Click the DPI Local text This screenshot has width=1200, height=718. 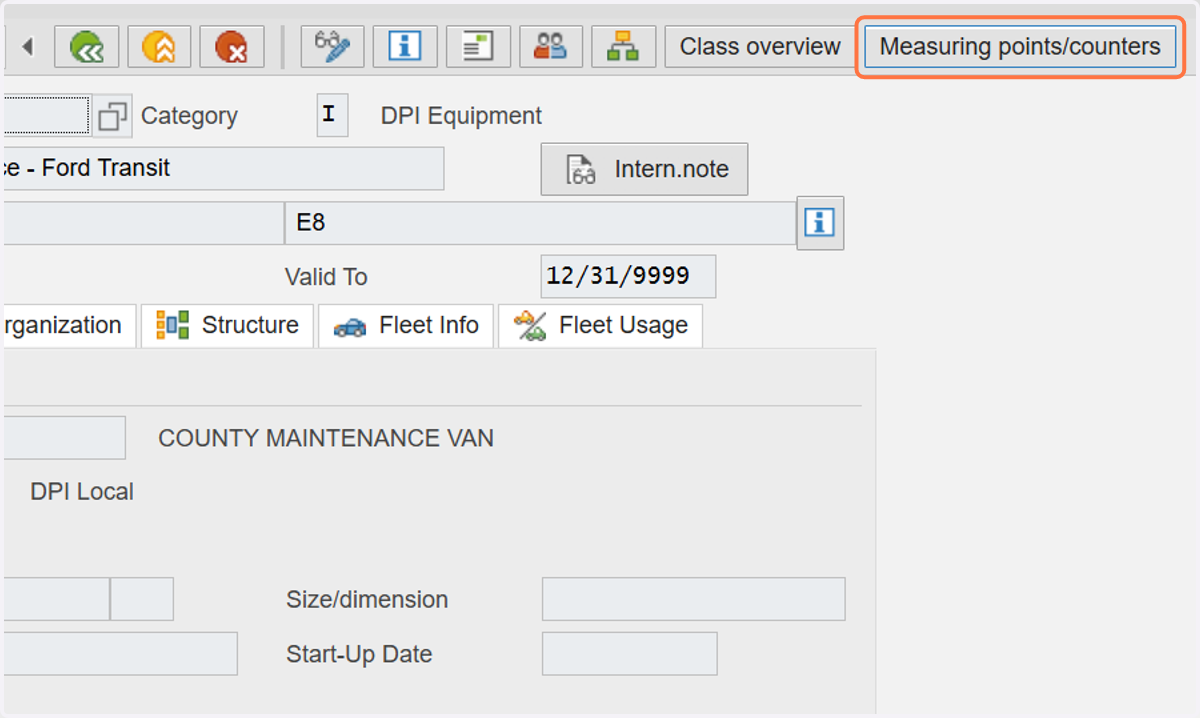pyautogui.click(x=82, y=492)
